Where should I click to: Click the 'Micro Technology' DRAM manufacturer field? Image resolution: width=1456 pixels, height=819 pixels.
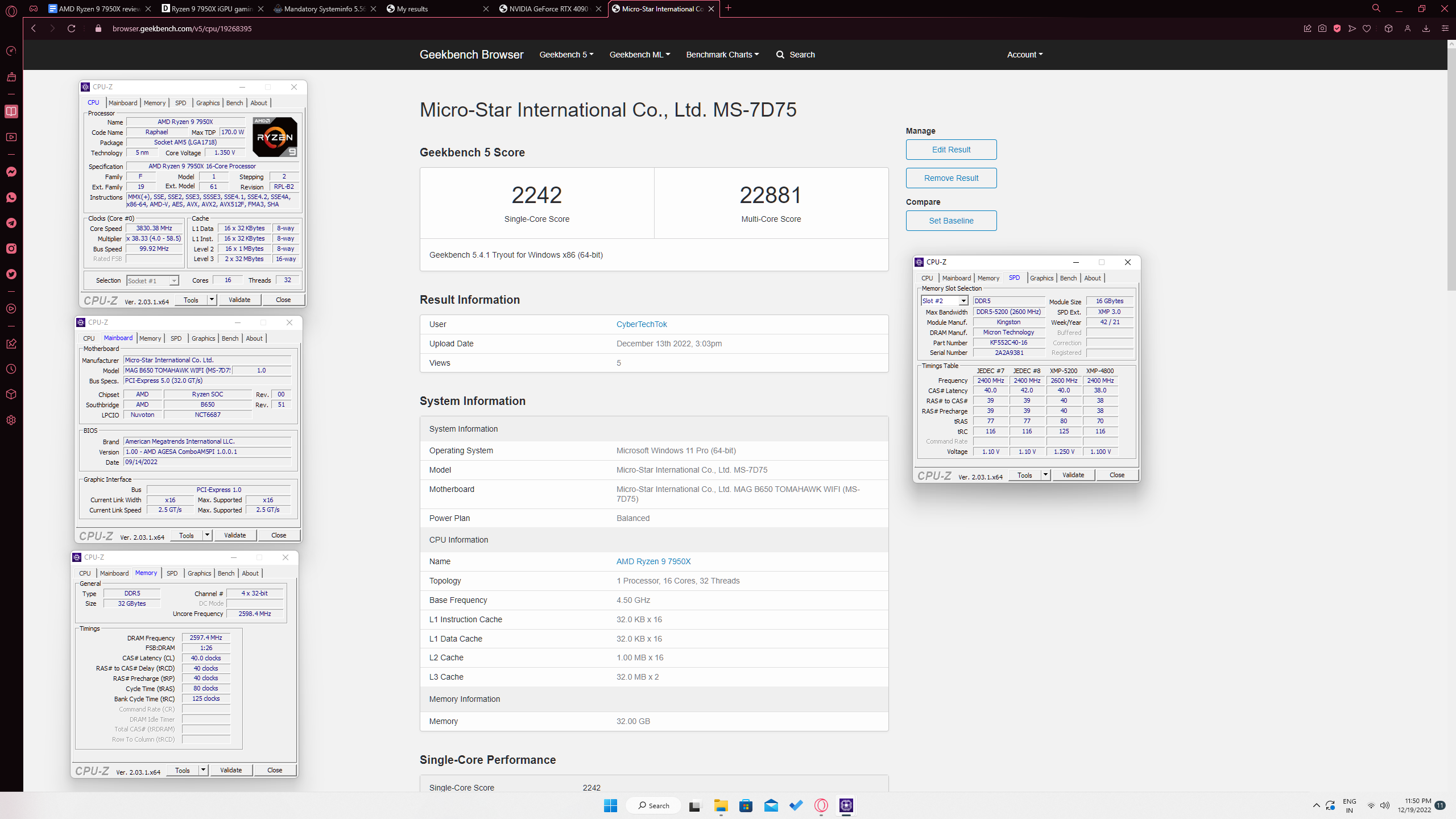pyautogui.click(x=1008, y=332)
